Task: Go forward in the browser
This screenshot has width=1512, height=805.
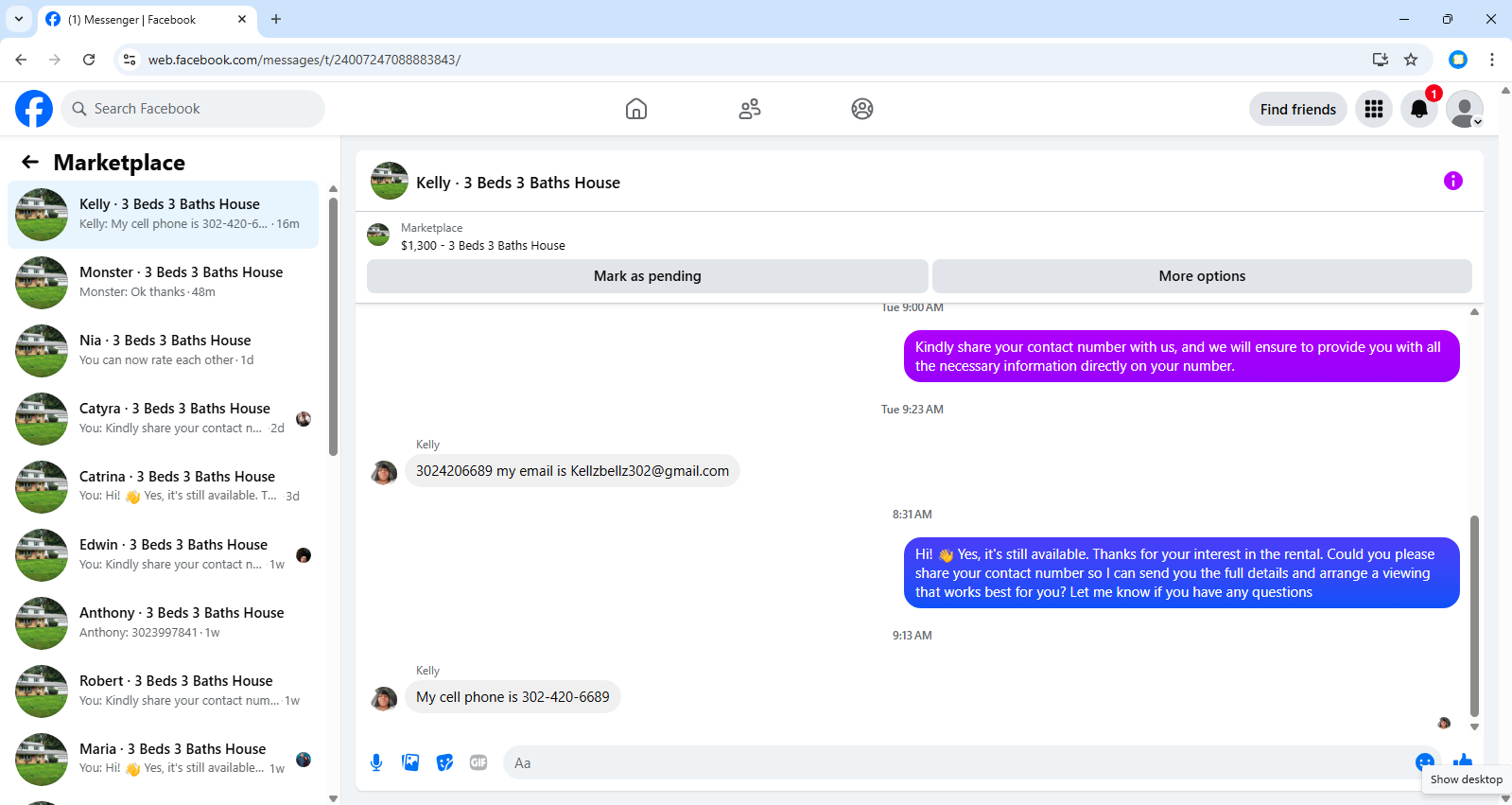Action: pyautogui.click(x=55, y=60)
